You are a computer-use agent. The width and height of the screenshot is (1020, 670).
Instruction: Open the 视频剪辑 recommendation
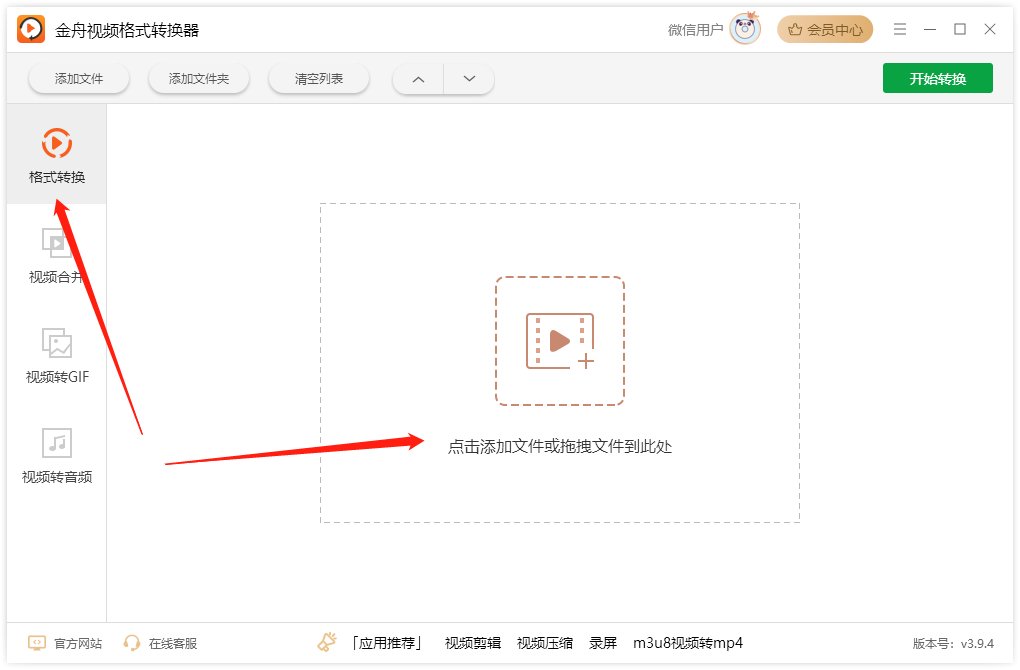[x=471, y=643]
